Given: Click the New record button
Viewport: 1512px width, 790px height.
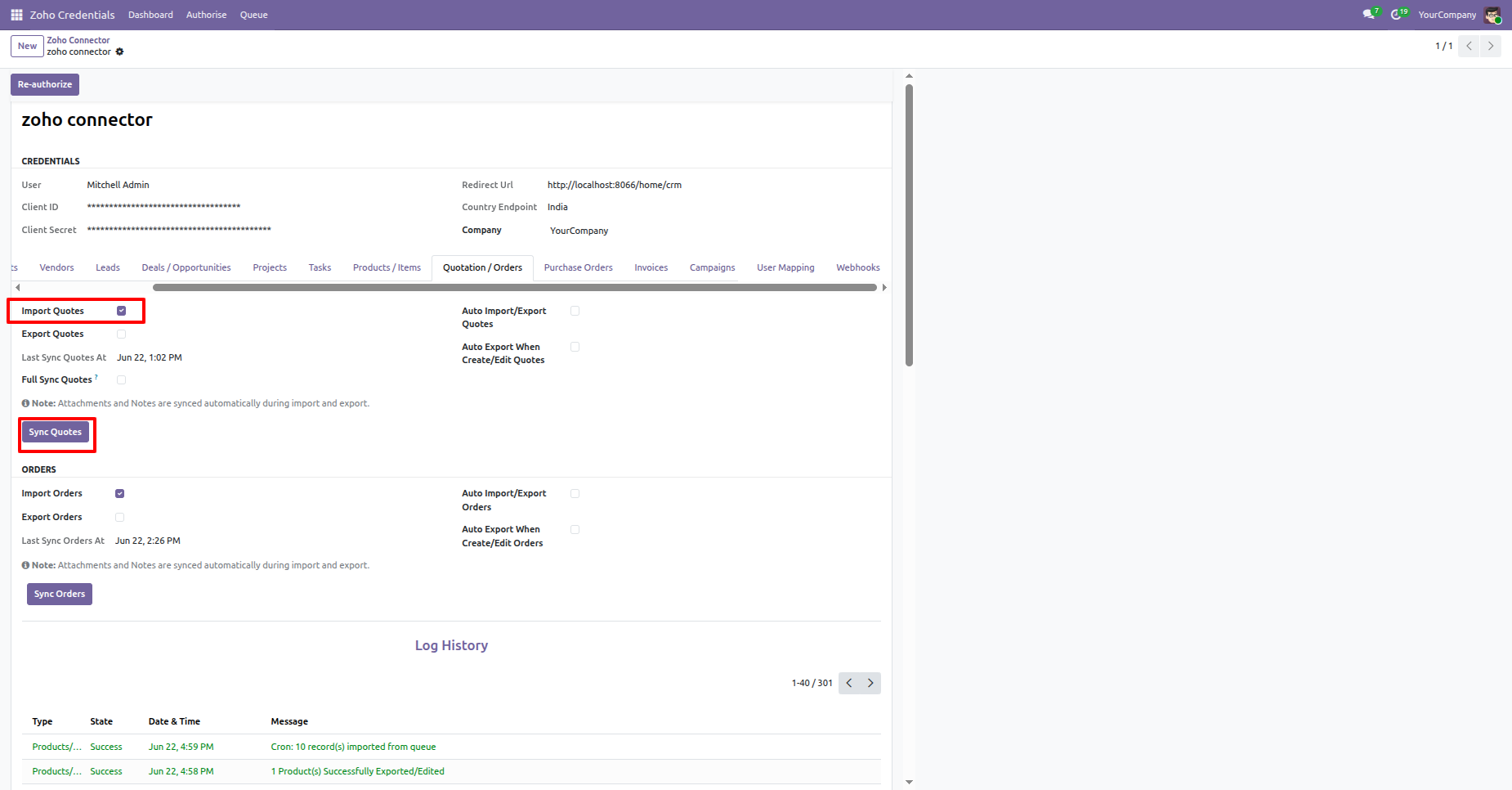Looking at the screenshot, I should tap(27, 46).
